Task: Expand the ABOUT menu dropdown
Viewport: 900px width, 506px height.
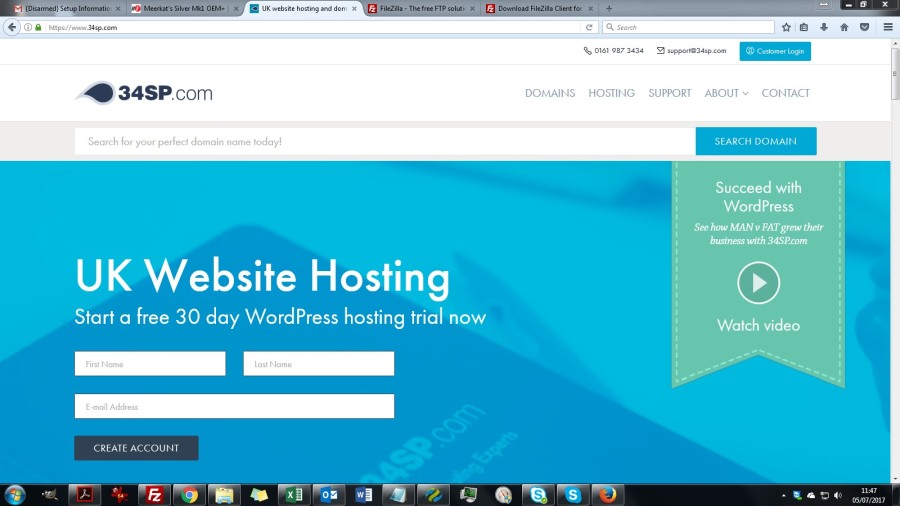Action: 726,93
